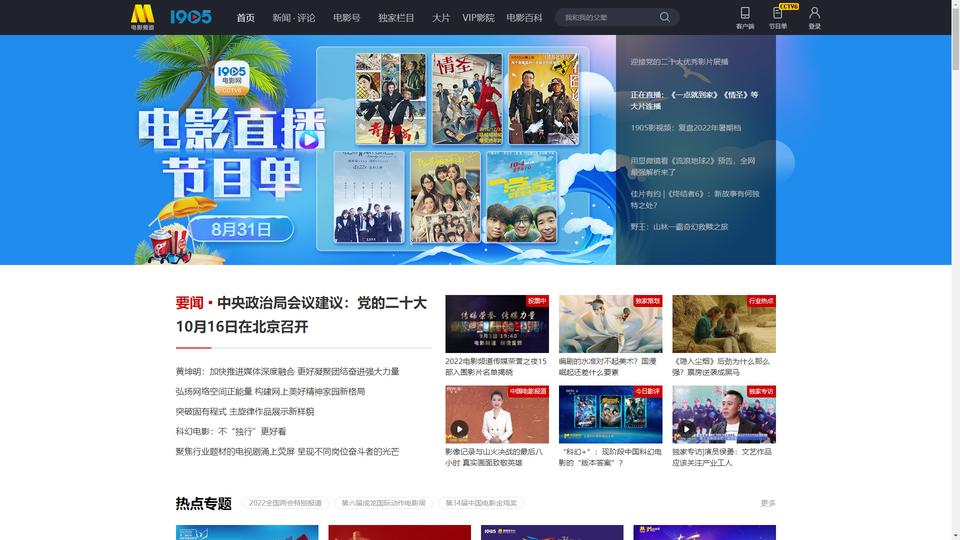Open 突破固有程式 主旋律作品 article
Screen dimensions: 960x540
(245, 412)
